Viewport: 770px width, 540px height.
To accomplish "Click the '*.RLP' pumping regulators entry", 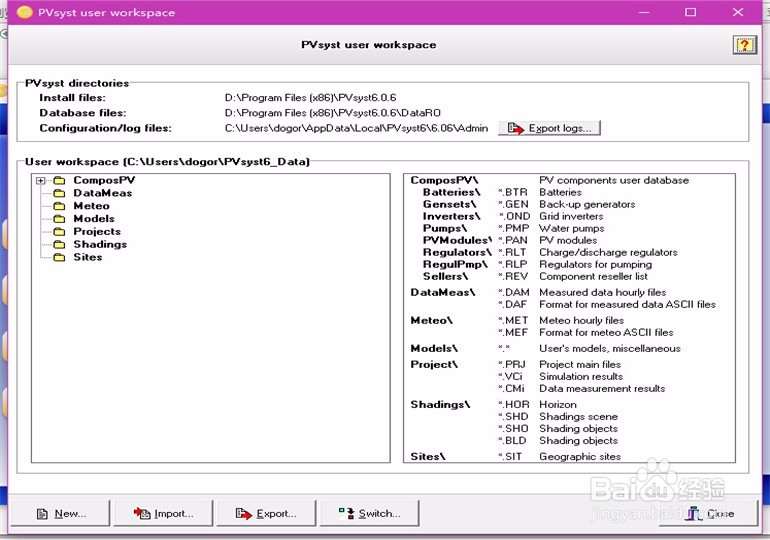I will [x=513, y=265].
